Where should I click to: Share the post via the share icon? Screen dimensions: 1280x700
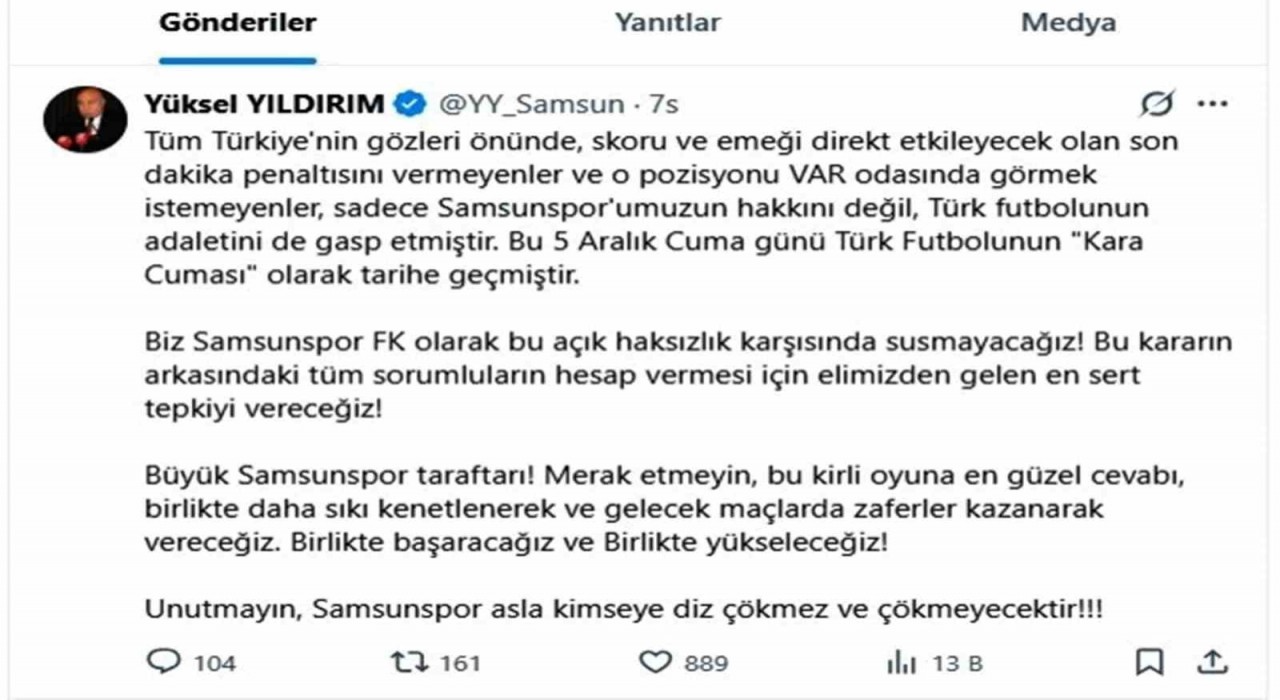click(1210, 662)
